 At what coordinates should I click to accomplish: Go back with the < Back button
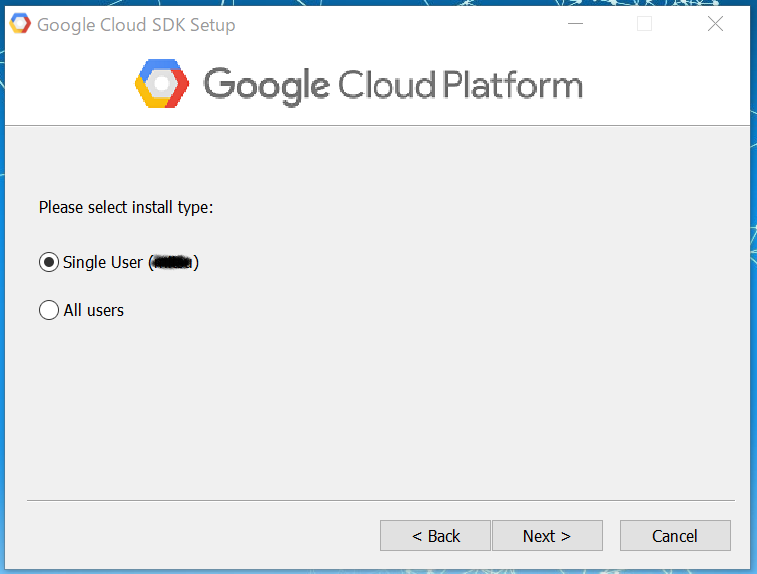point(435,536)
